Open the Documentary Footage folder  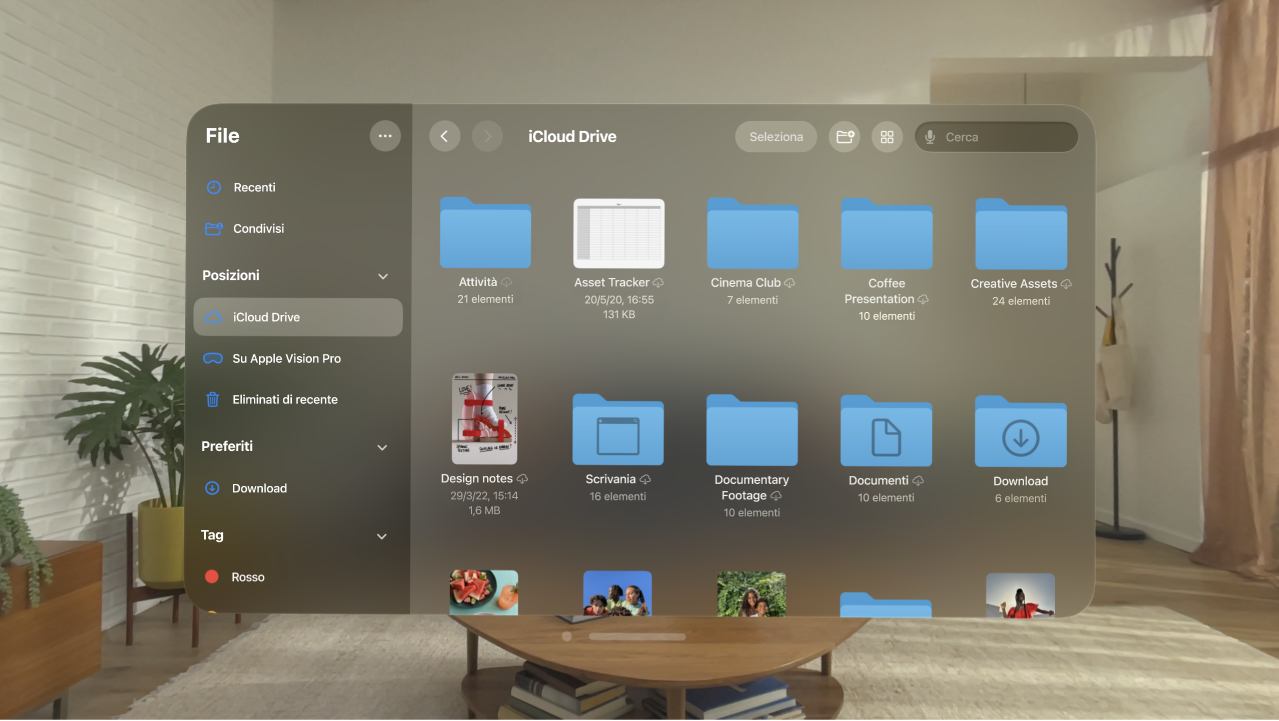coord(752,429)
